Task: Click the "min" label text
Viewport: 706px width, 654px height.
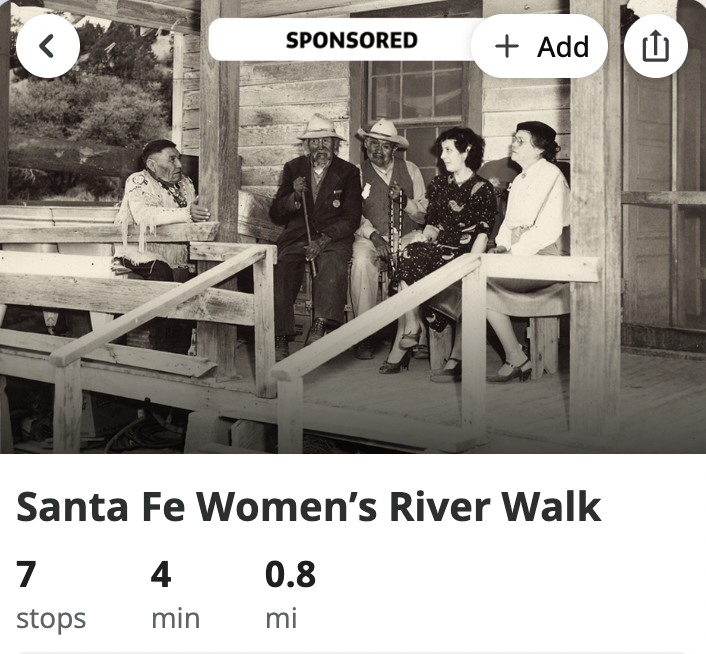Action: pyautogui.click(x=175, y=618)
